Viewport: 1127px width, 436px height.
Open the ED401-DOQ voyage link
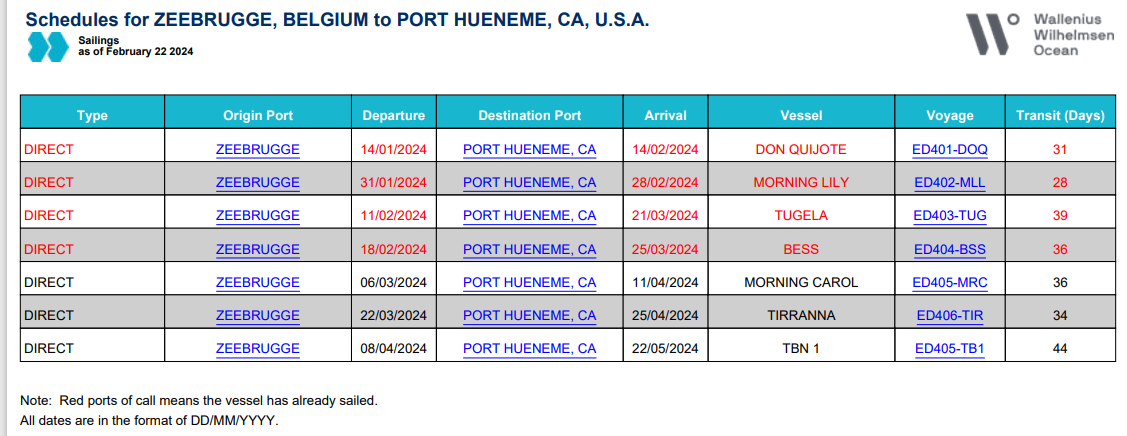tap(949, 149)
